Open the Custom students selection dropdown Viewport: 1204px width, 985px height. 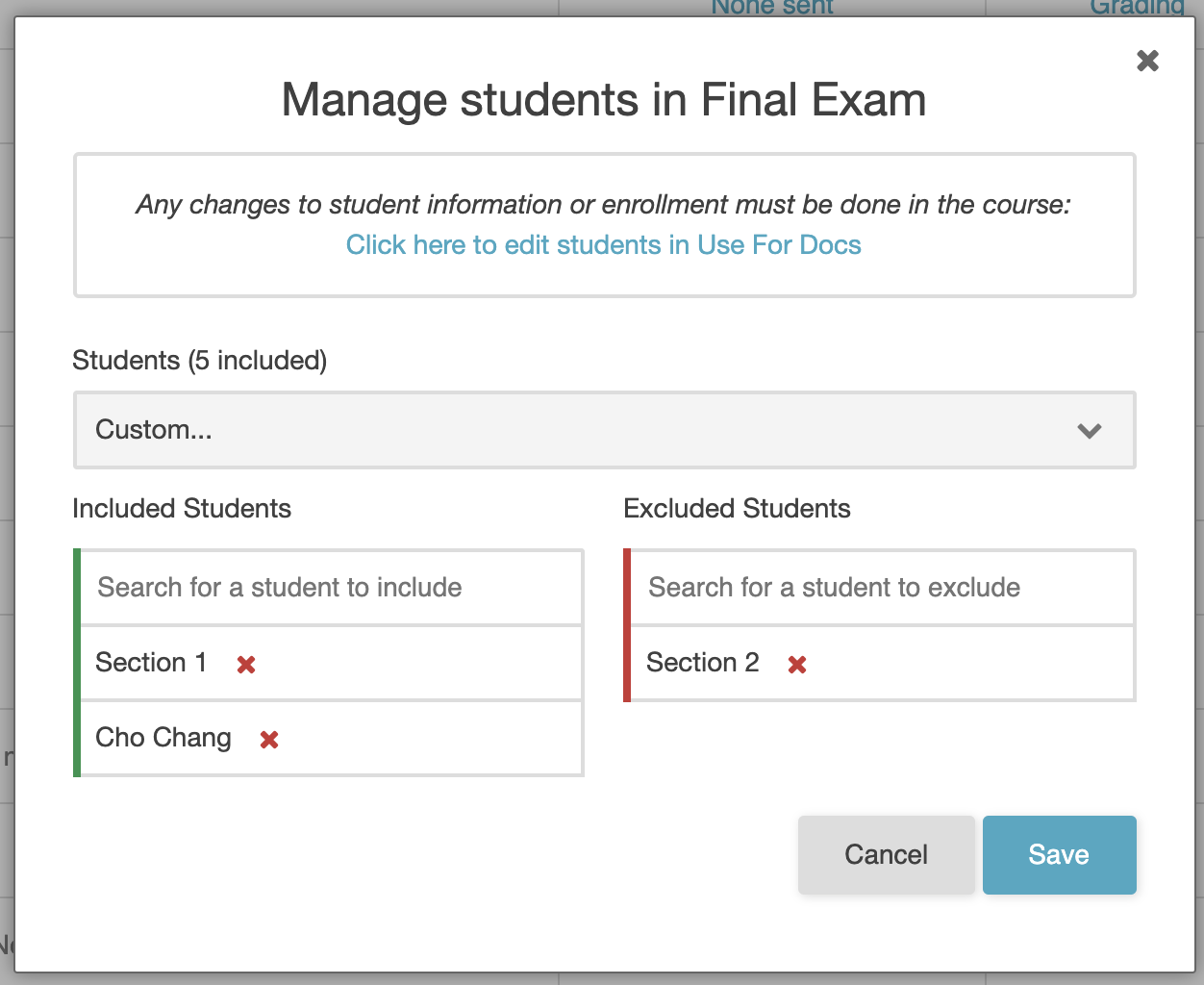tap(604, 430)
